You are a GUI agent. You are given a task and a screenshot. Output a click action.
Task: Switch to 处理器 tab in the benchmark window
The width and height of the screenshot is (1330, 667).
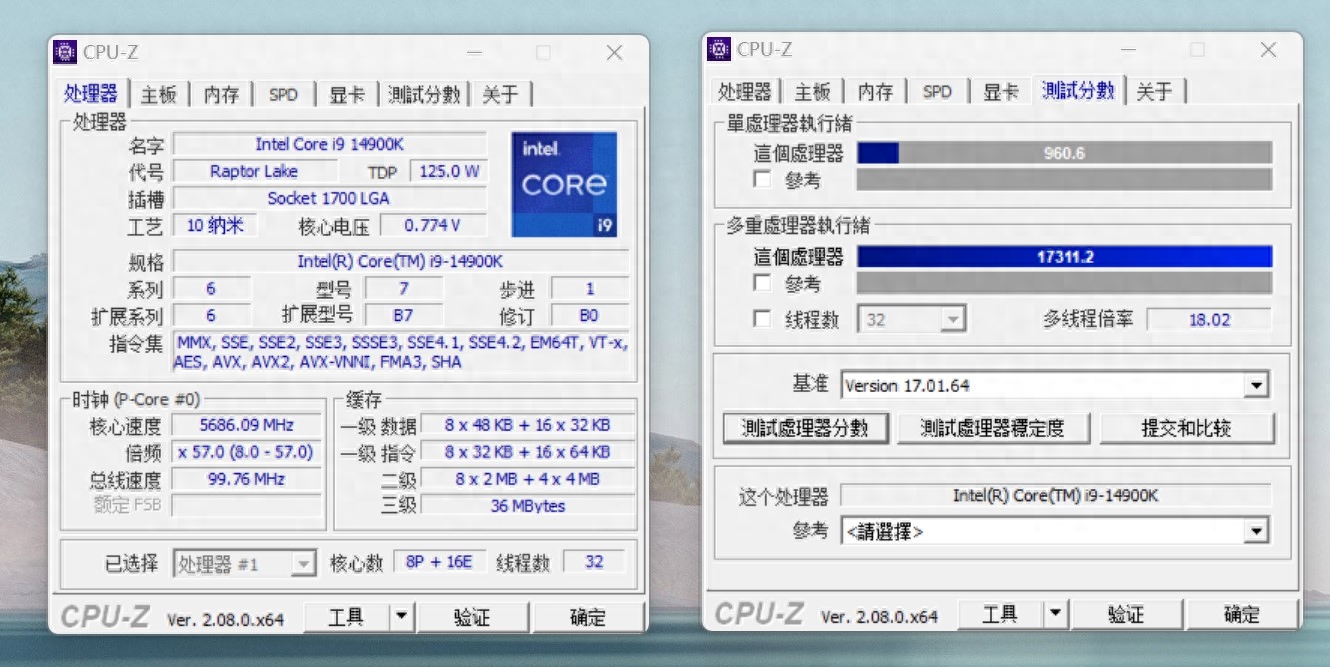(745, 91)
